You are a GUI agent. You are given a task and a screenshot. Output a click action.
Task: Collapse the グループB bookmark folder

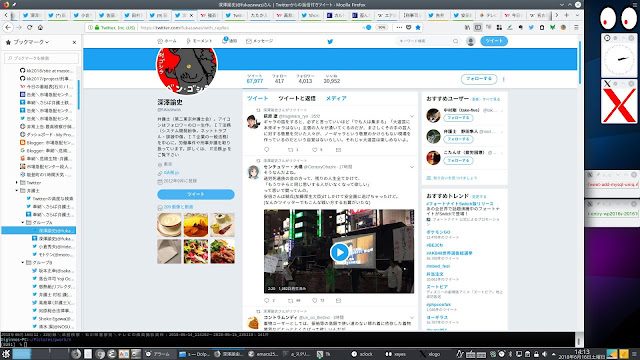[x=23, y=262]
